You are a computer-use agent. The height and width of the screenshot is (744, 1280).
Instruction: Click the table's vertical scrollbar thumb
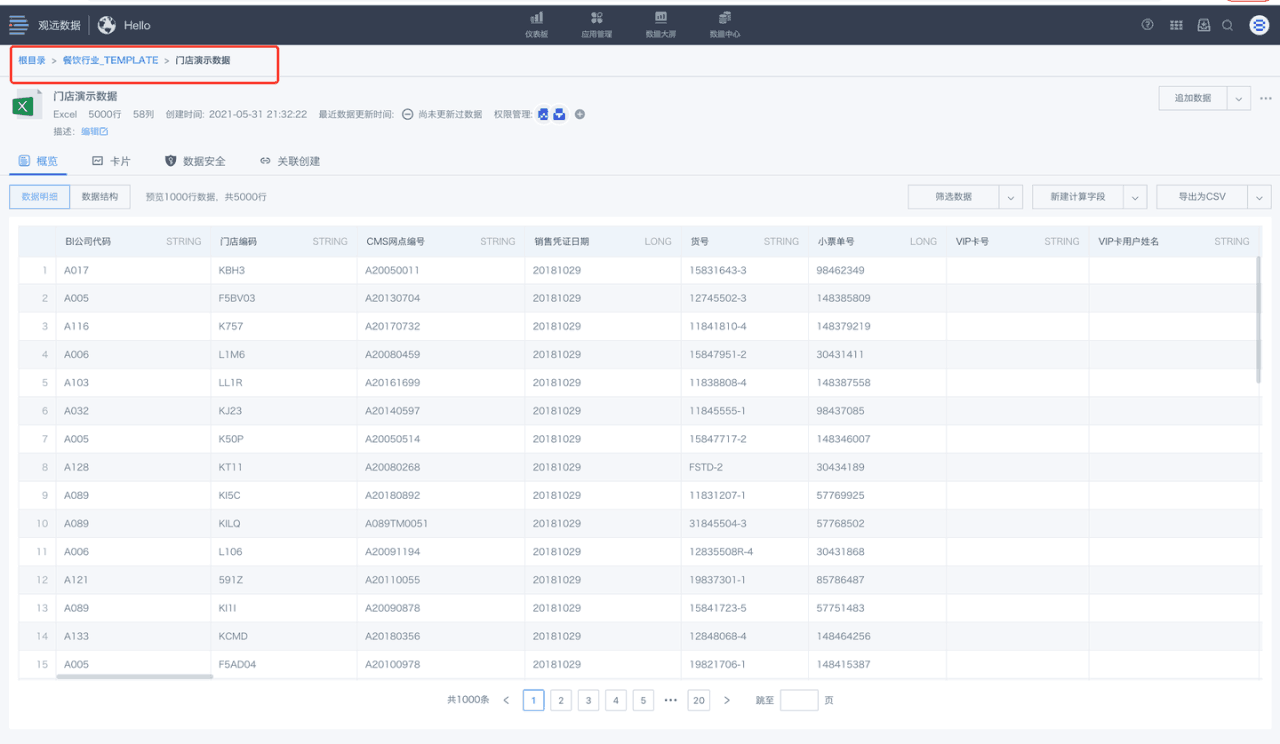pyautogui.click(x=1258, y=319)
